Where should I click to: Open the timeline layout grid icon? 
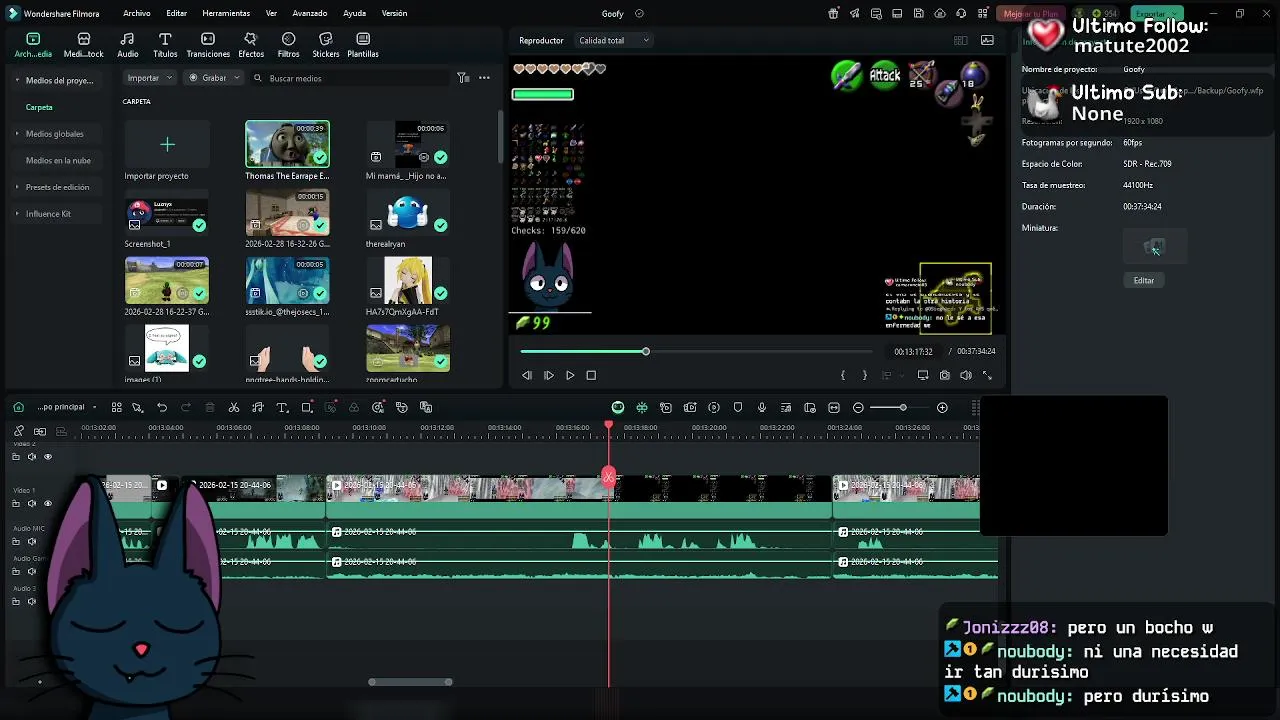click(x=117, y=407)
